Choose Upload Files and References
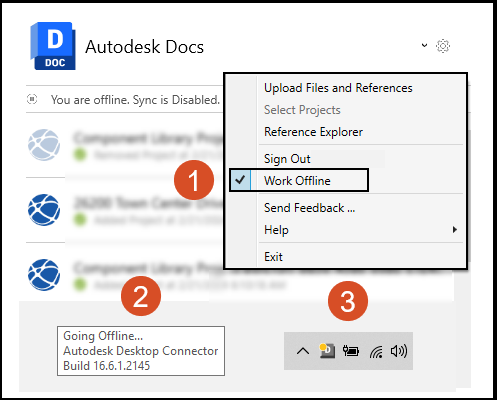 [x=338, y=88]
